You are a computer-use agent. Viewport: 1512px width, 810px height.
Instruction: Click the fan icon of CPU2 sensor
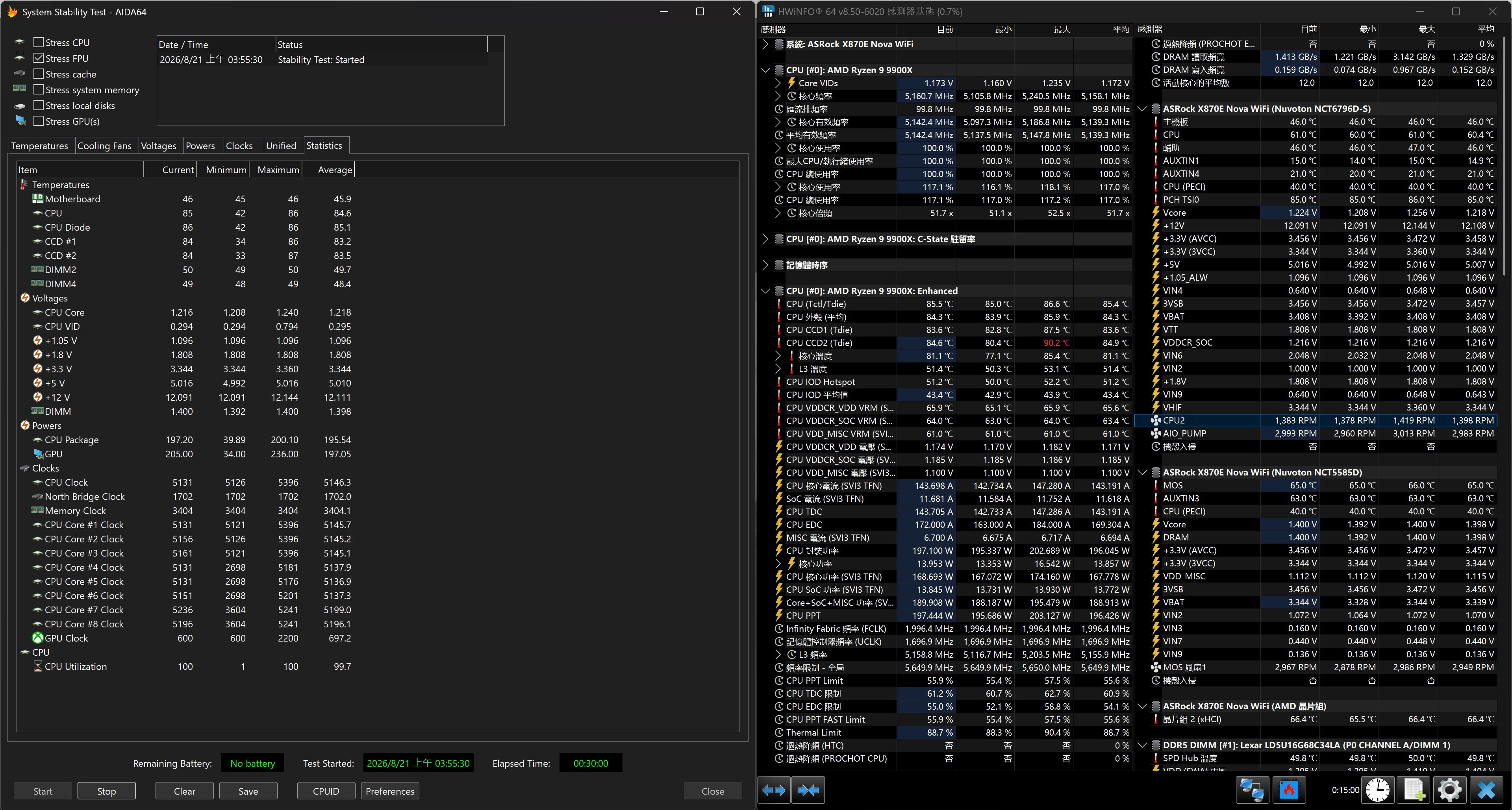(1156, 420)
